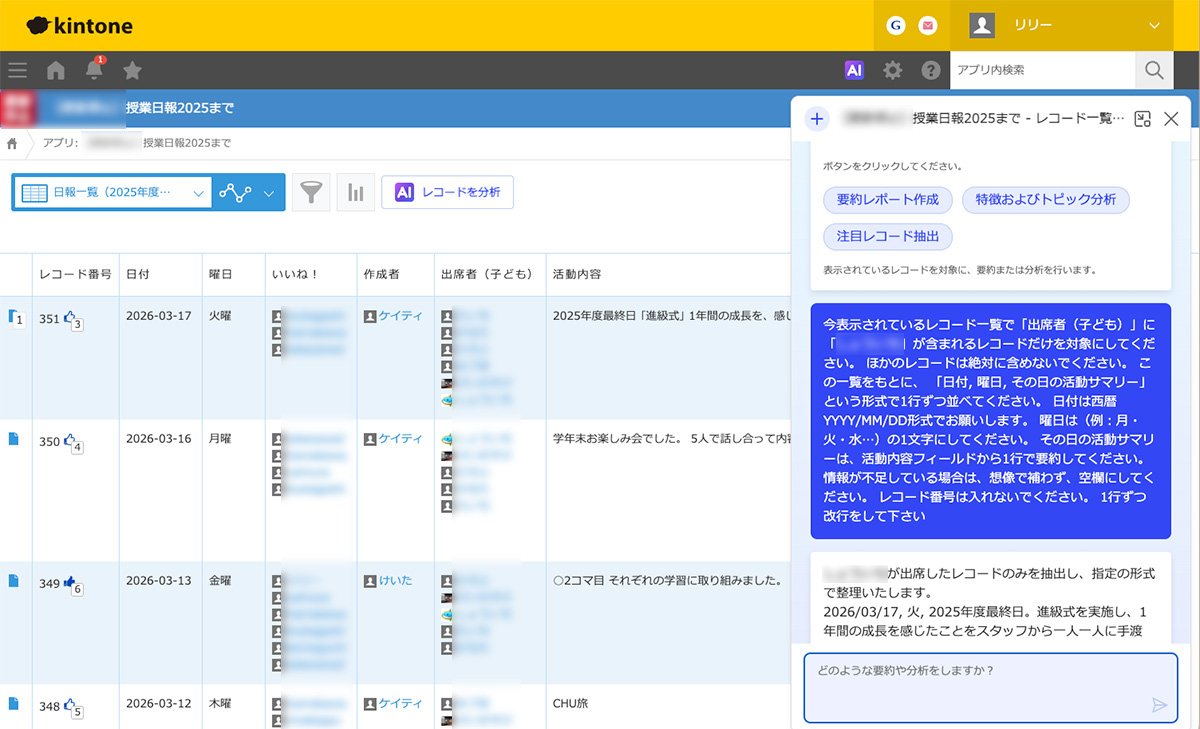This screenshot has height=729, width=1200.
Task: Click the magnifier icon to search in app
Action: point(1154,70)
